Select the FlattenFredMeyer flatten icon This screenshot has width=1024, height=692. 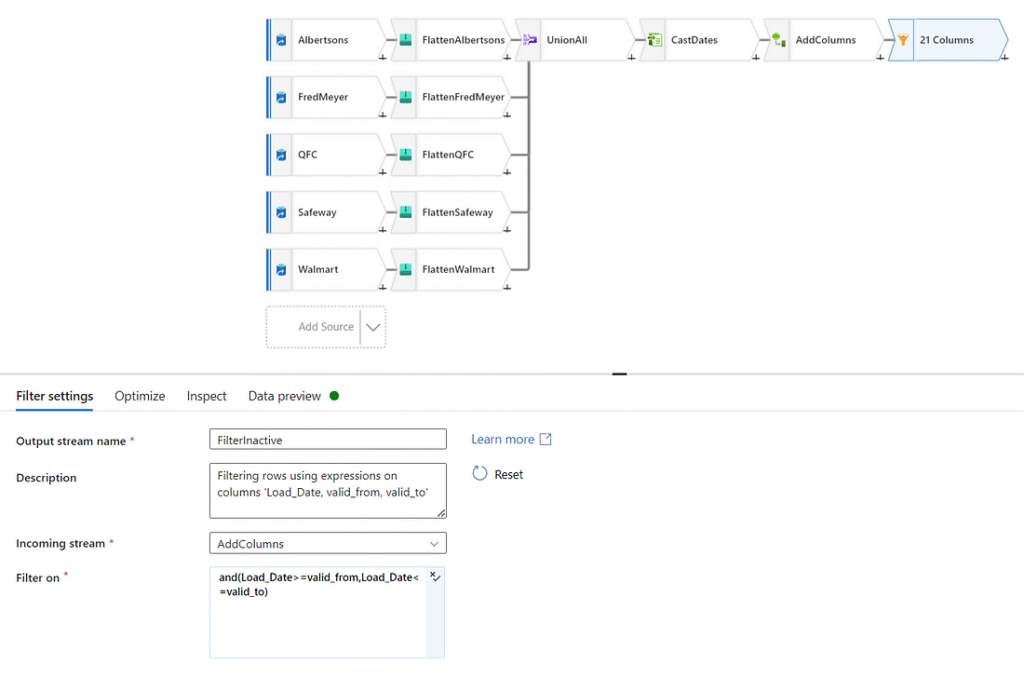pos(406,97)
